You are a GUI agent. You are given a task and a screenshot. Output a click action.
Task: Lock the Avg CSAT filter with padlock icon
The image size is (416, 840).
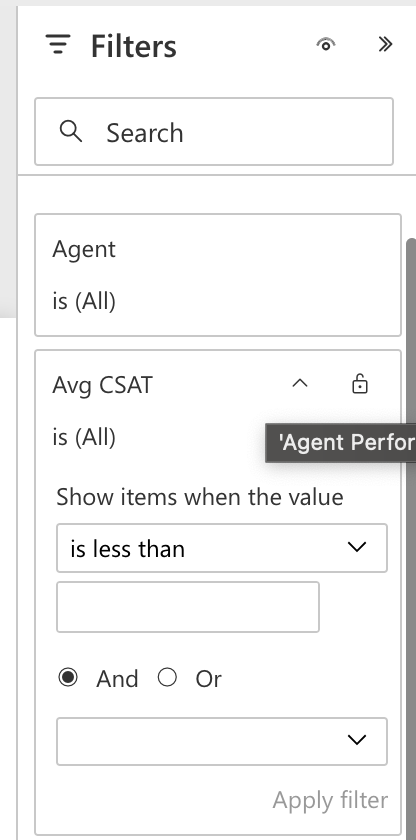tap(360, 384)
